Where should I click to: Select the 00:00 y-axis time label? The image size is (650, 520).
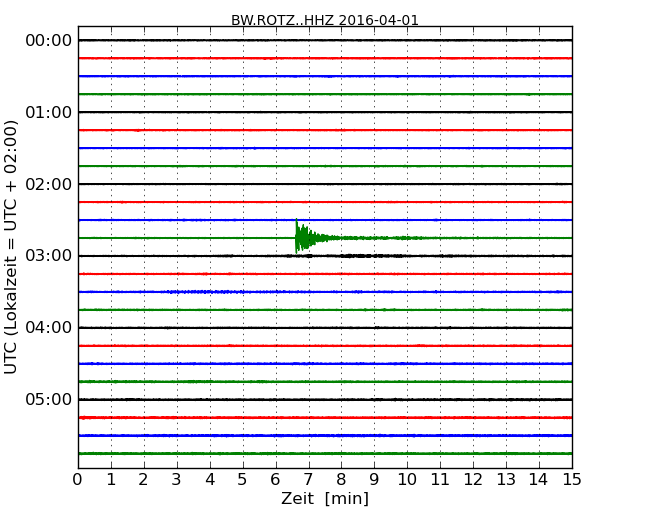[49, 41]
